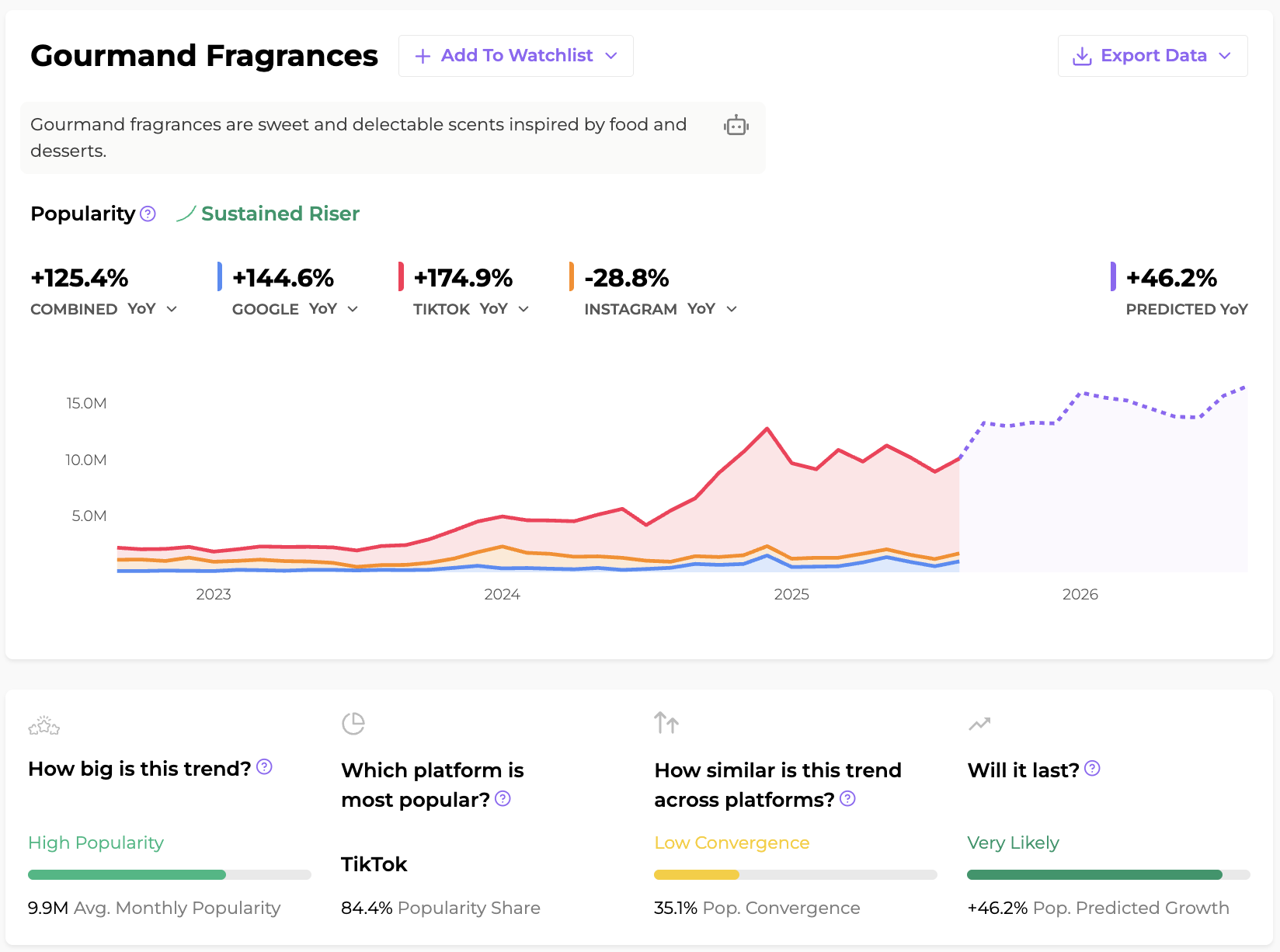Image resolution: width=1280 pixels, height=952 pixels.
Task: Click the Popularity help question icon
Action: point(148,214)
